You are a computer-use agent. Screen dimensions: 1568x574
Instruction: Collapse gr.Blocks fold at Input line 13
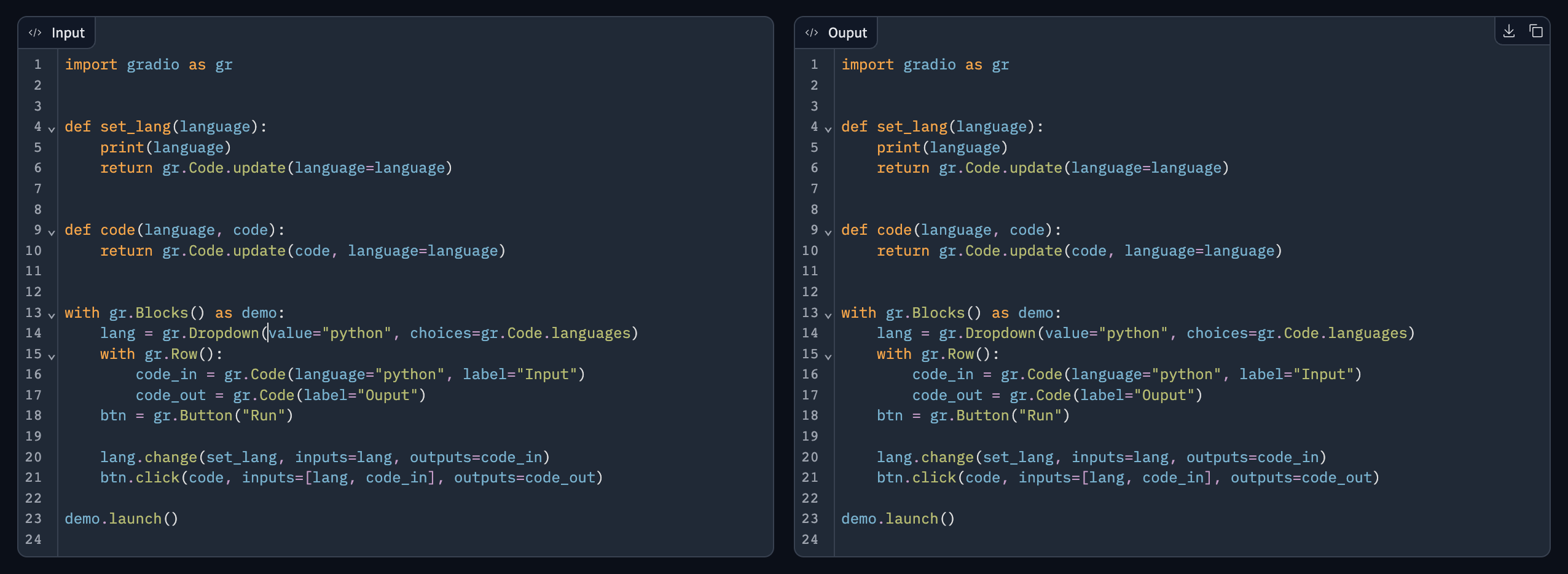click(x=52, y=315)
